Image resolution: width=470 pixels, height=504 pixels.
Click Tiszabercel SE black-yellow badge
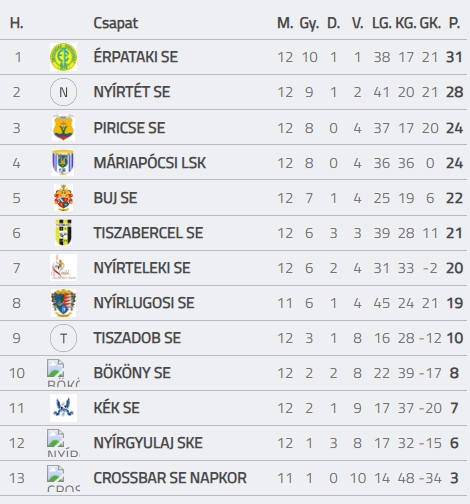click(x=63, y=233)
